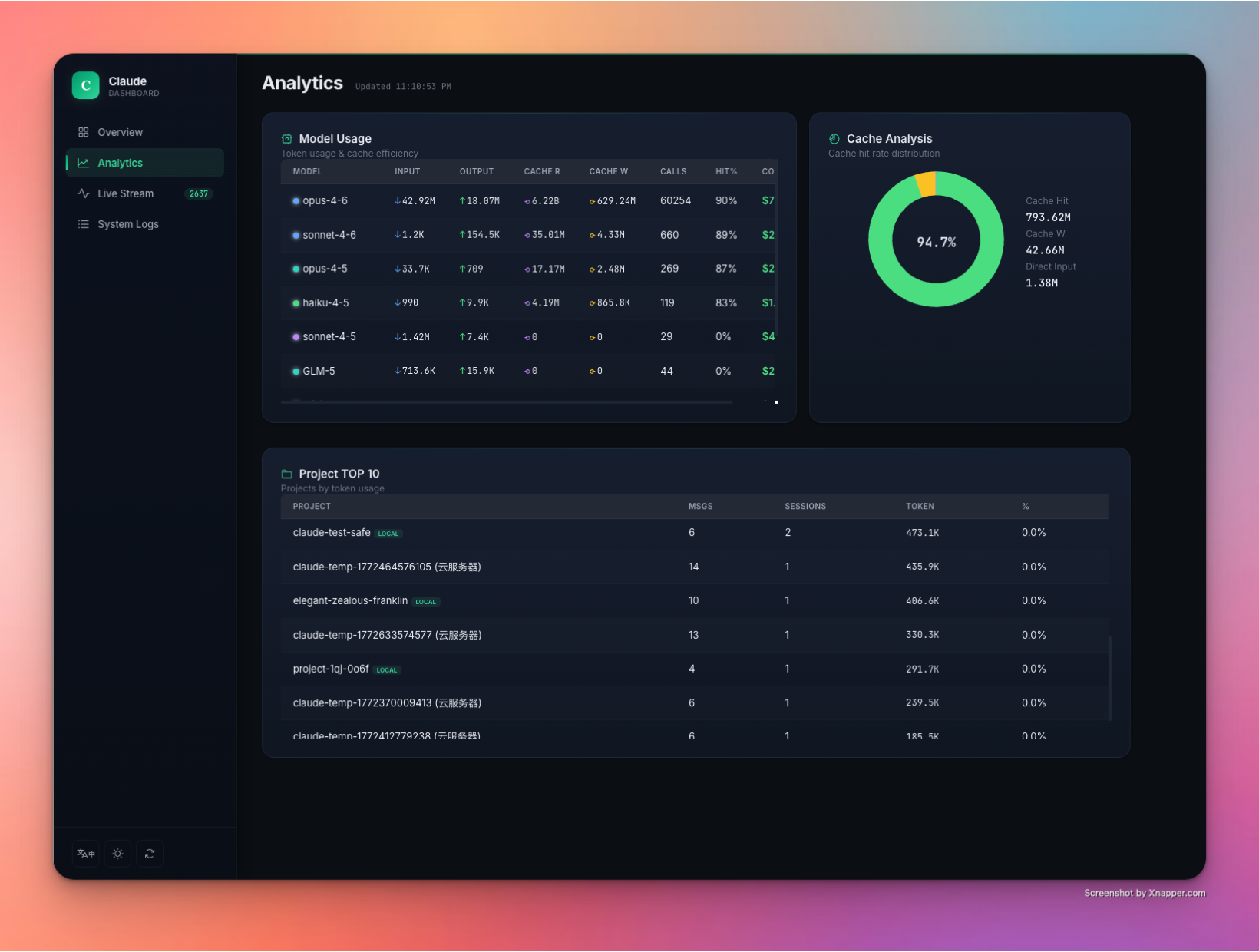Click the 89% hit rate for sonnet-4-6

point(726,235)
